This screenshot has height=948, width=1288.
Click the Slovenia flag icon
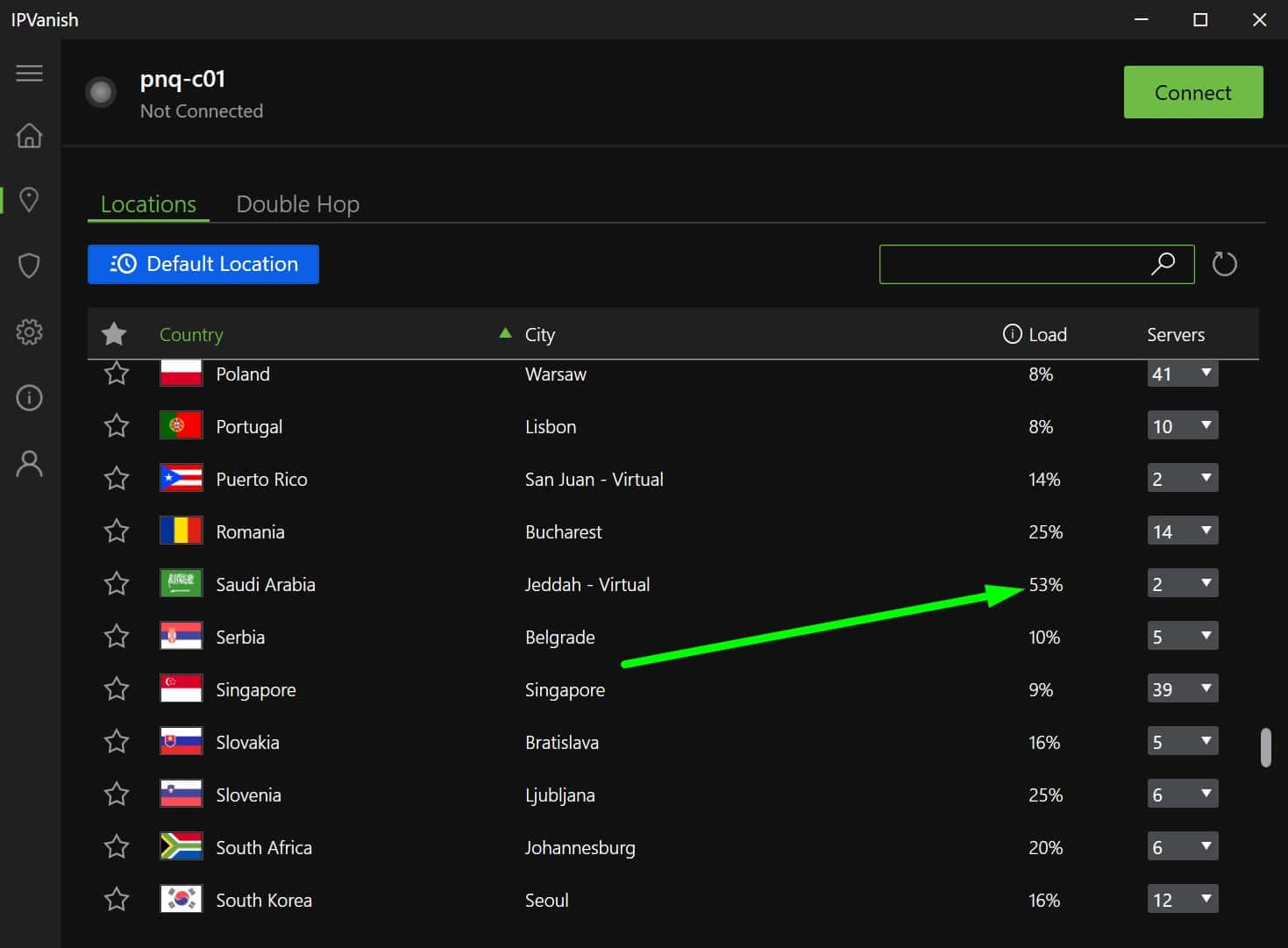pyautogui.click(x=181, y=795)
